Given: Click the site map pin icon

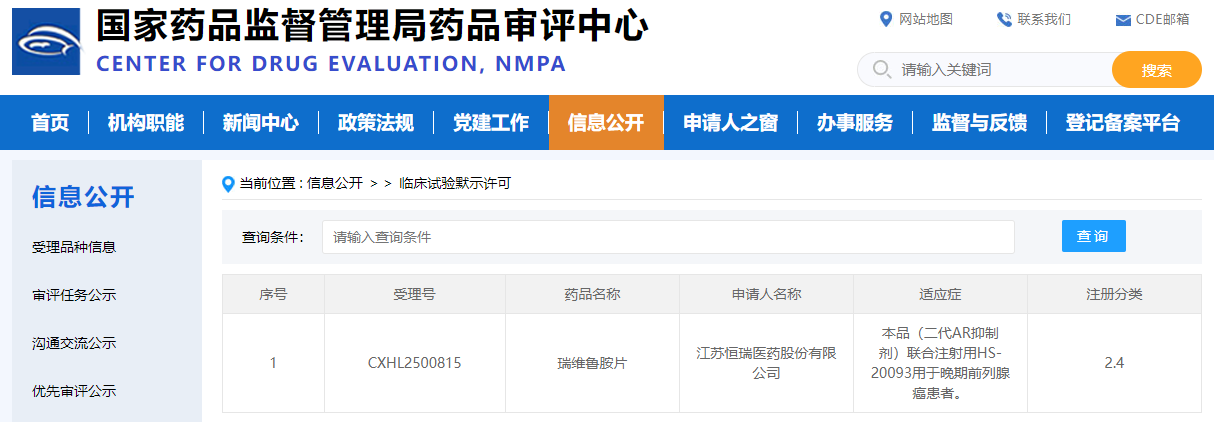Looking at the screenshot, I should (x=885, y=19).
